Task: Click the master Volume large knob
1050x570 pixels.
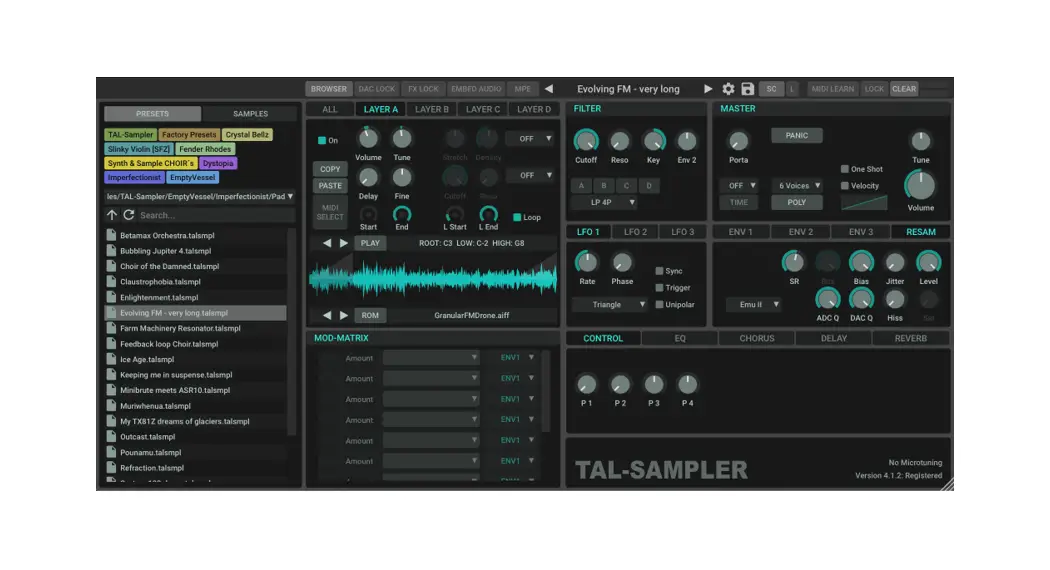Action: tap(920, 186)
